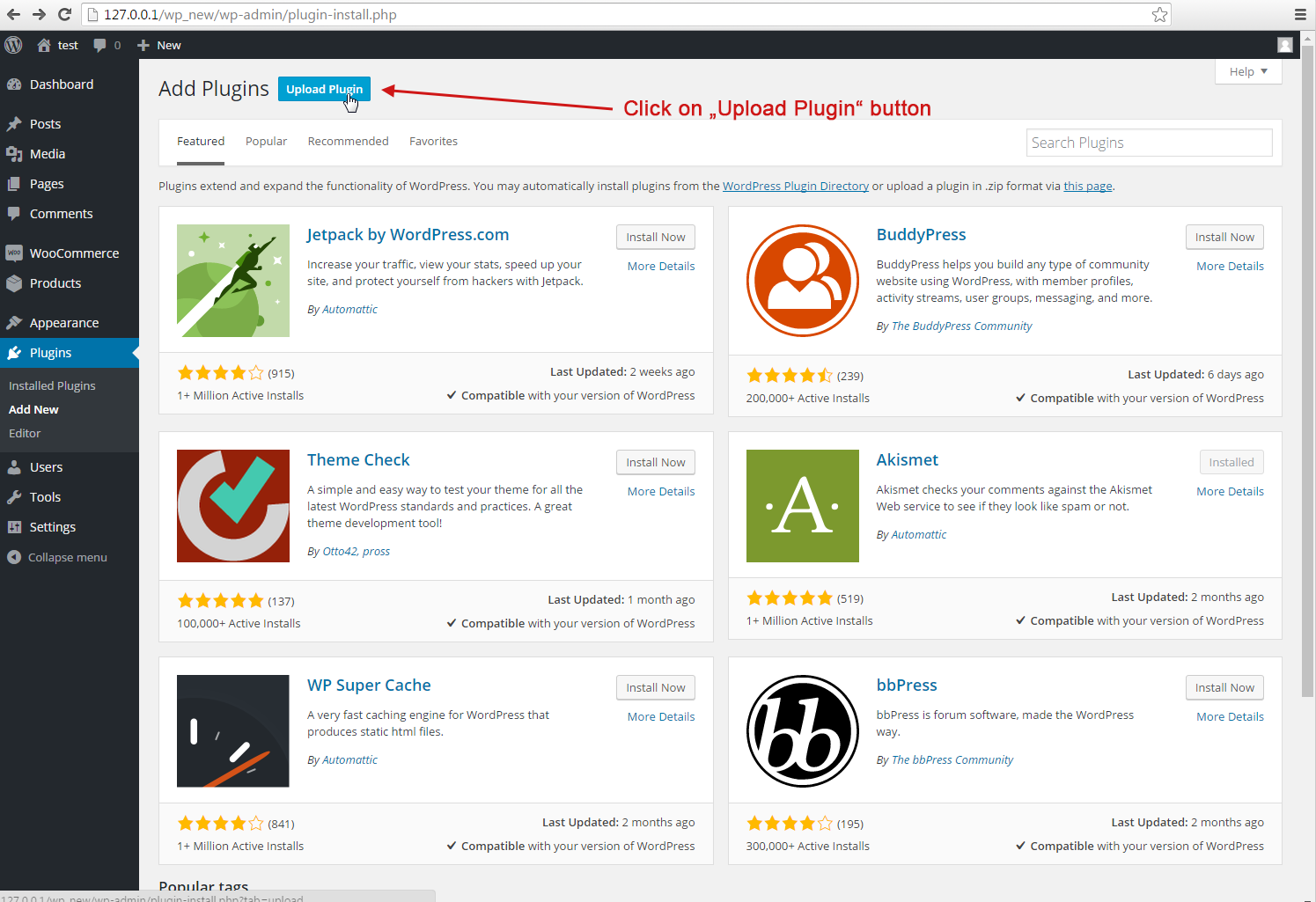Viewport: 1316px width, 902px height.
Task: Open WordPress Plugin Directory link
Action: click(796, 186)
